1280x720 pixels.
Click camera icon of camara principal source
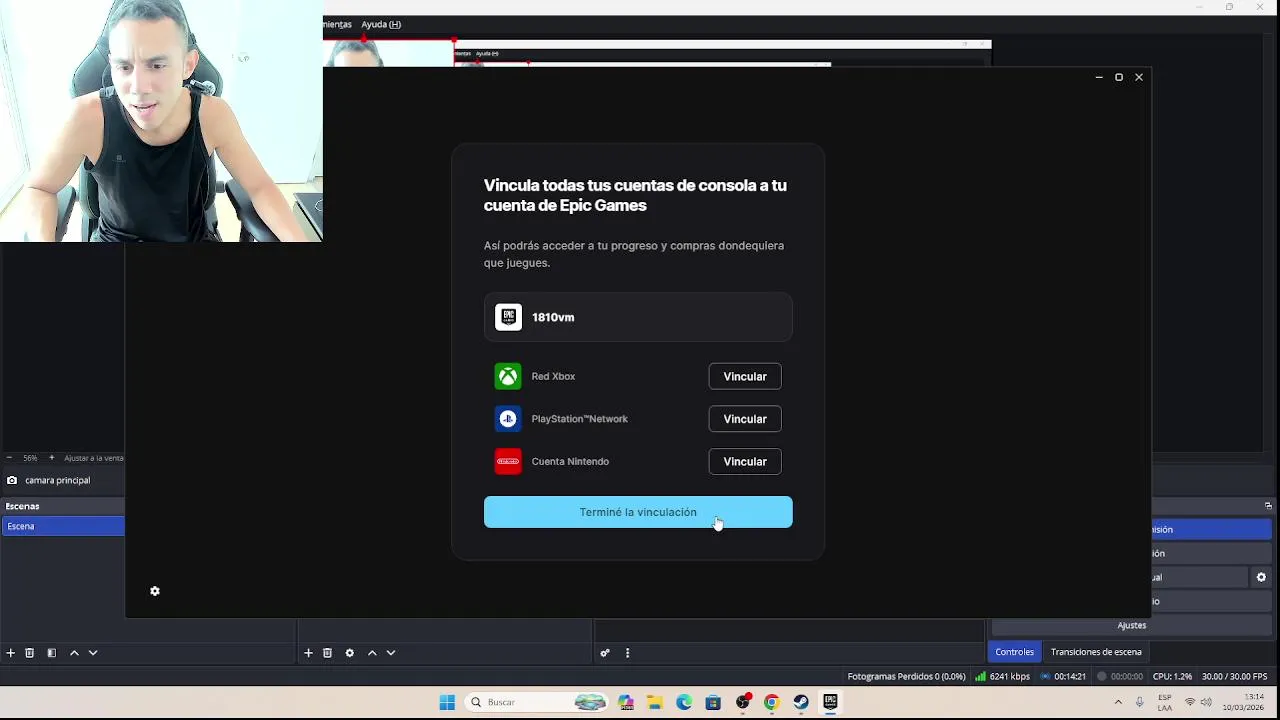pos(12,480)
